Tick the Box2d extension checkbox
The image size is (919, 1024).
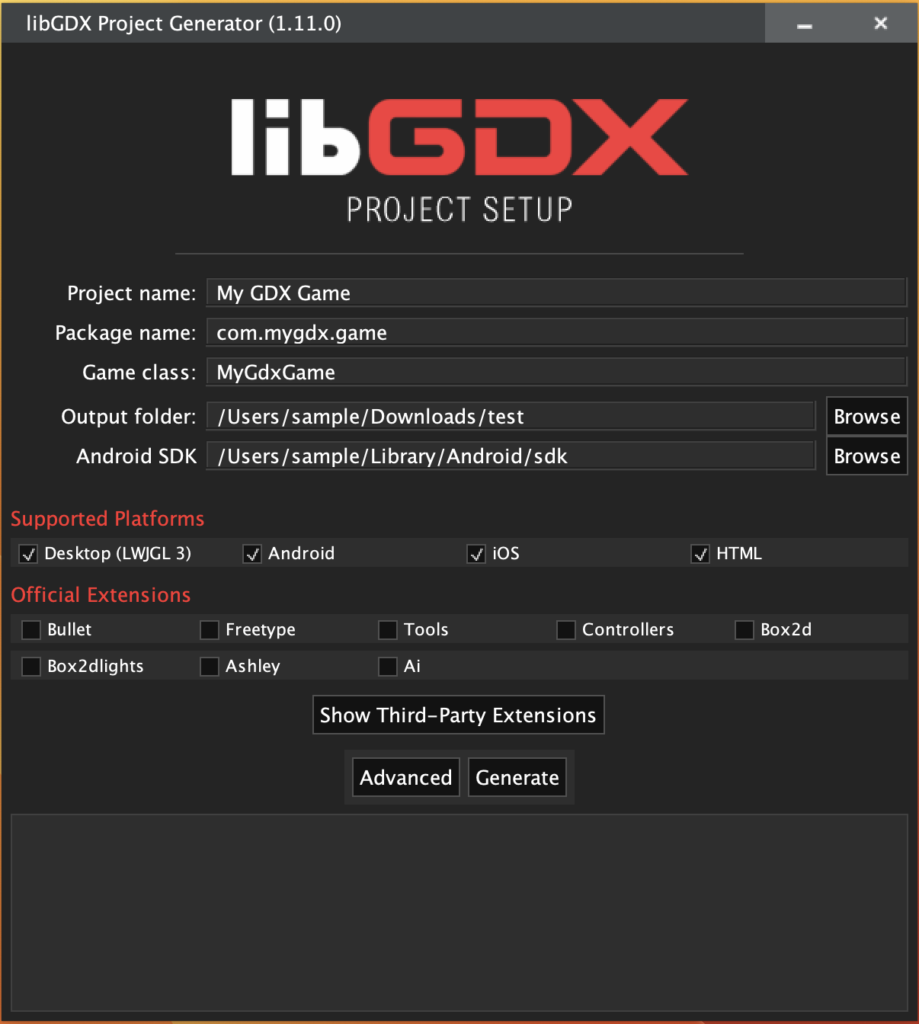click(745, 630)
